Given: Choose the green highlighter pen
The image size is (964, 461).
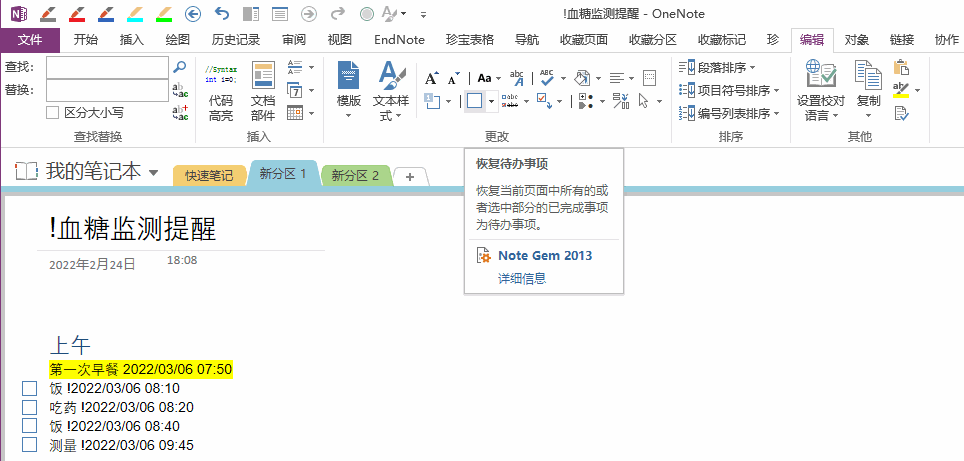Looking at the screenshot, I should (x=164, y=13).
